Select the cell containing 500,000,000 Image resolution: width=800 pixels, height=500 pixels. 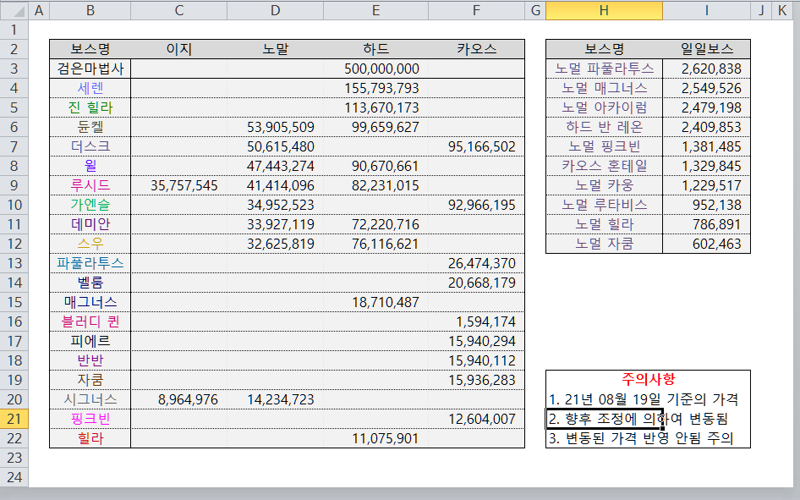pyautogui.click(x=376, y=69)
